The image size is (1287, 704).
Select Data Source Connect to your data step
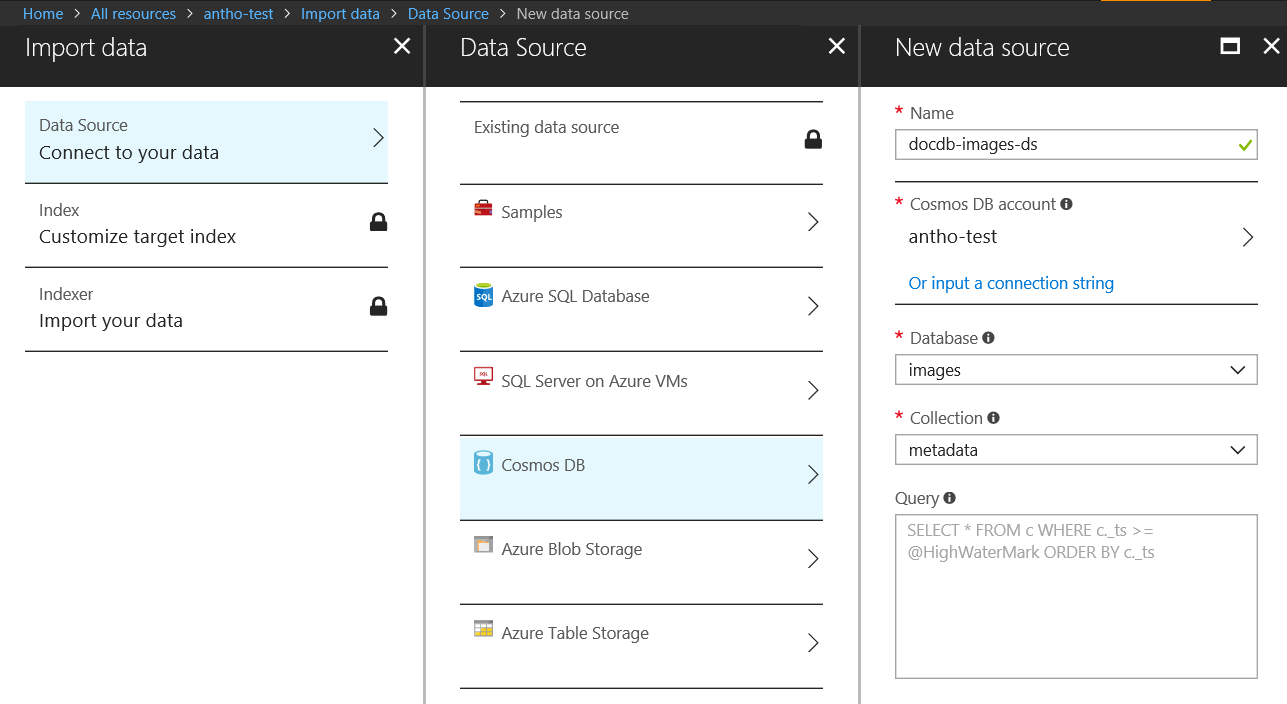click(x=206, y=141)
